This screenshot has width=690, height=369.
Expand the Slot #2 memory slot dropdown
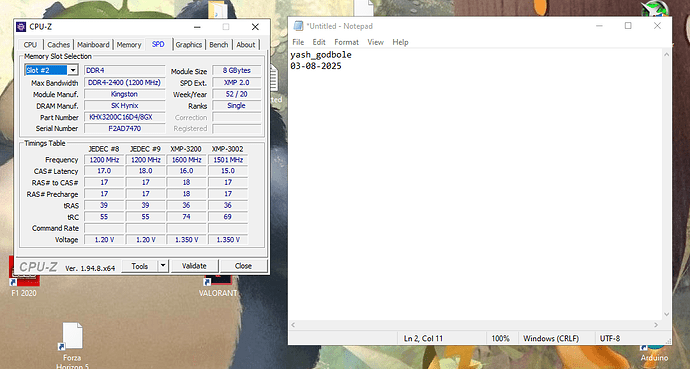73,70
